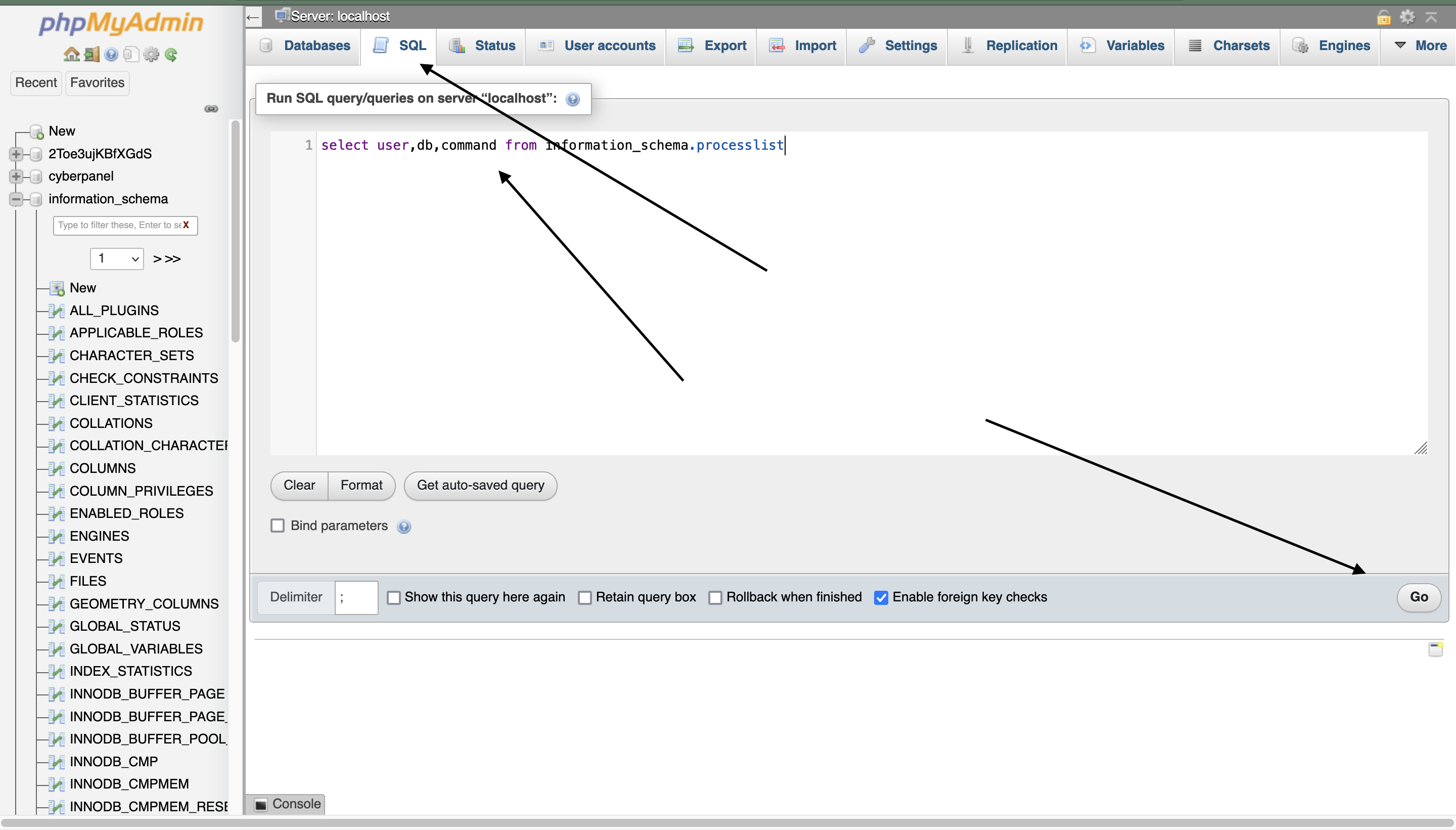
Task: Click the Favorites button
Action: click(97, 82)
